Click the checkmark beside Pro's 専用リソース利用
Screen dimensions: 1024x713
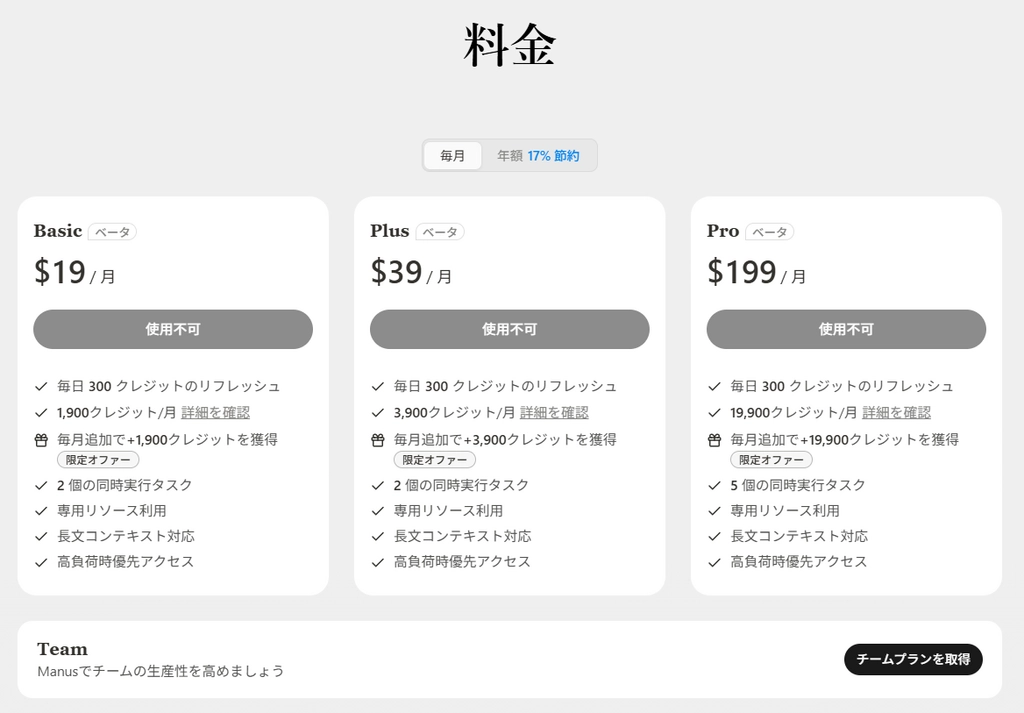[x=714, y=511]
